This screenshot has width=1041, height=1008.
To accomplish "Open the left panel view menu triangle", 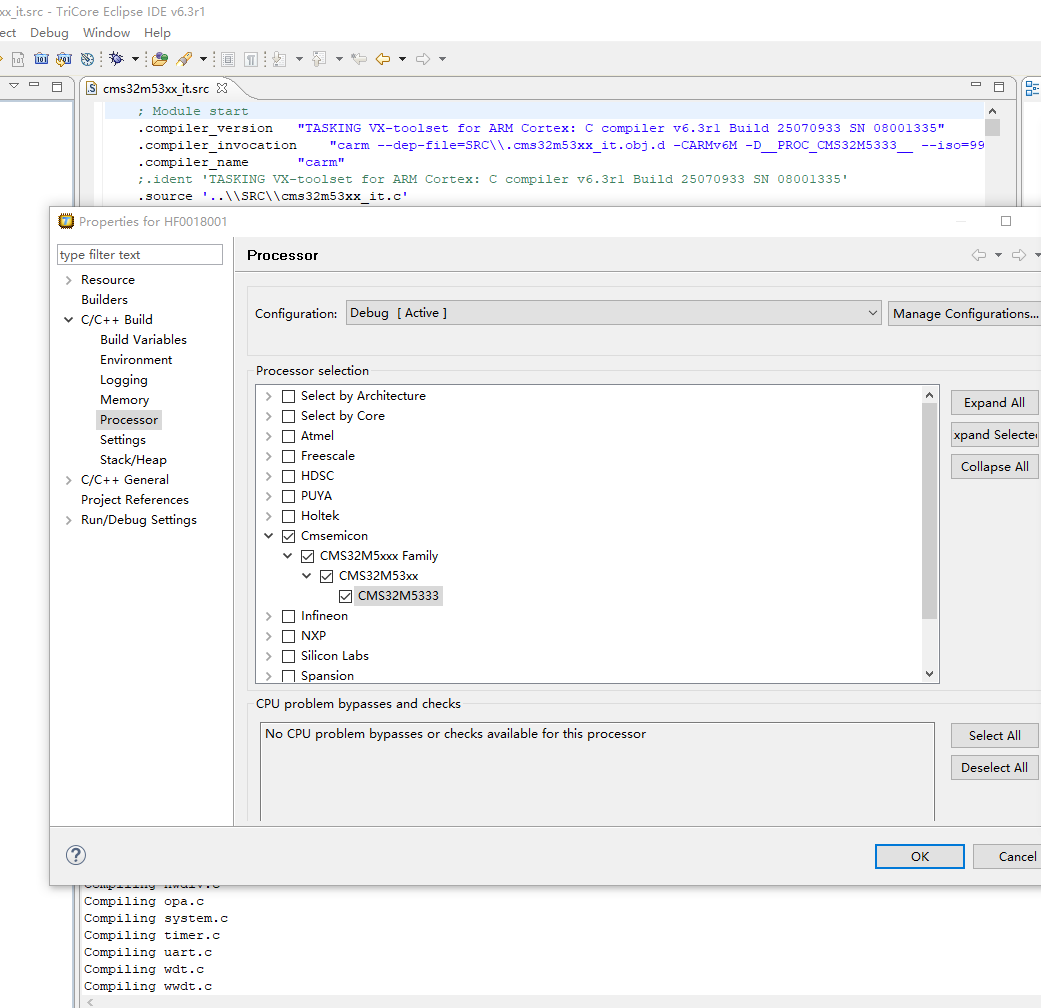I will pos(14,86).
